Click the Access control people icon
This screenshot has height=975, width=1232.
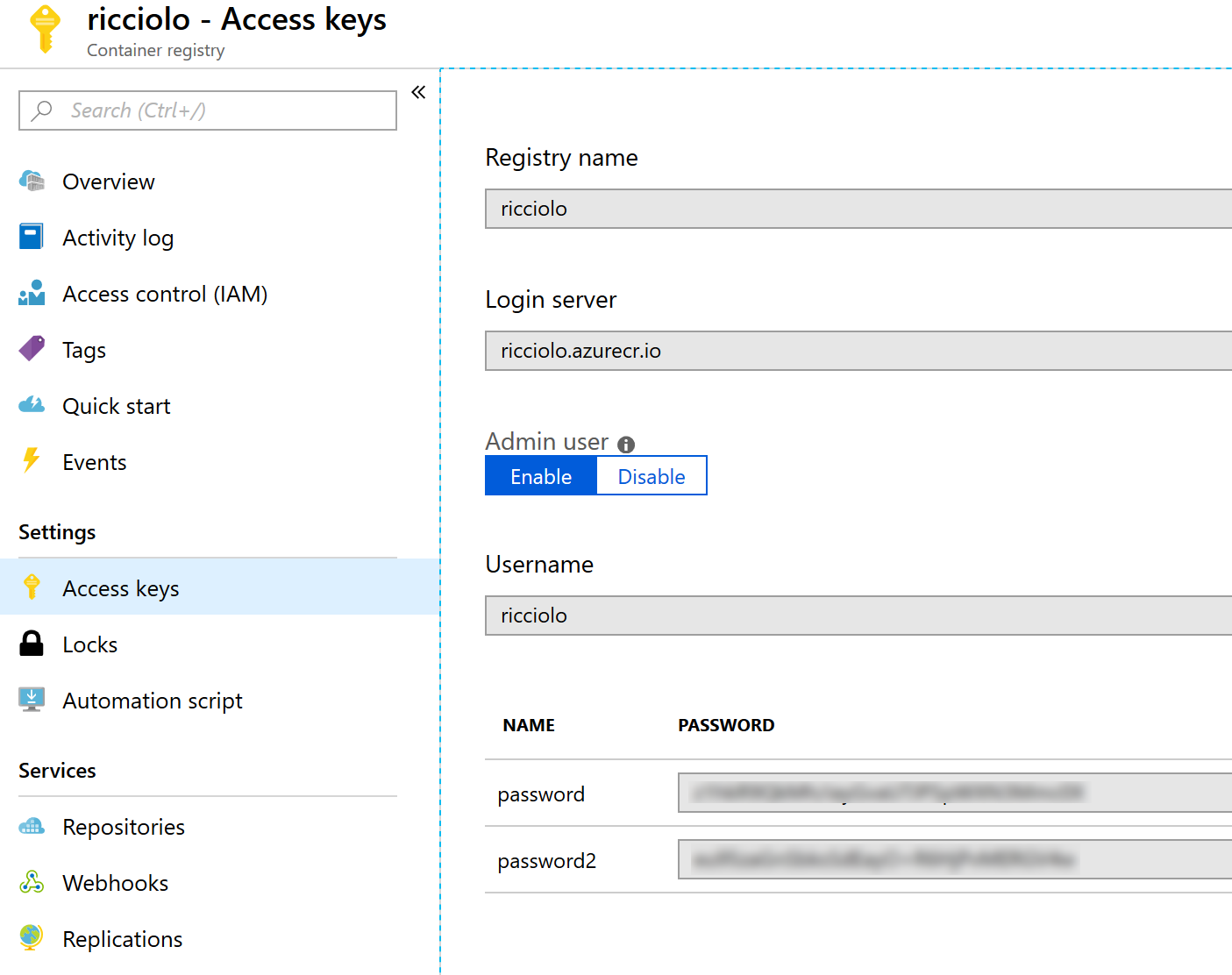coord(32,293)
